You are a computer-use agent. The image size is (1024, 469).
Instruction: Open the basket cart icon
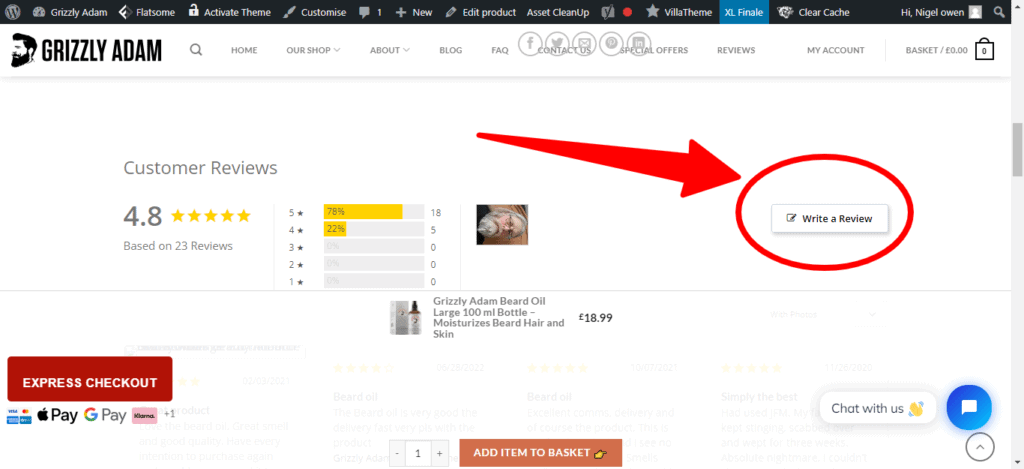point(984,50)
